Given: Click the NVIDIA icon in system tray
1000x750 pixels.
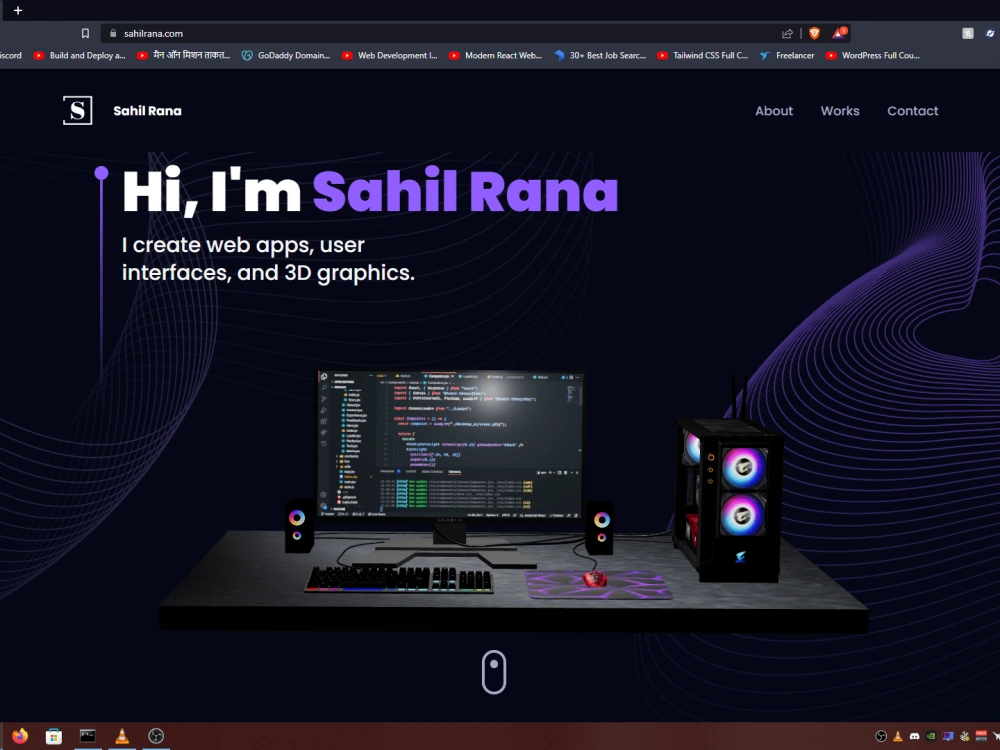Looking at the screenshot, I should (x=931, y=737).
